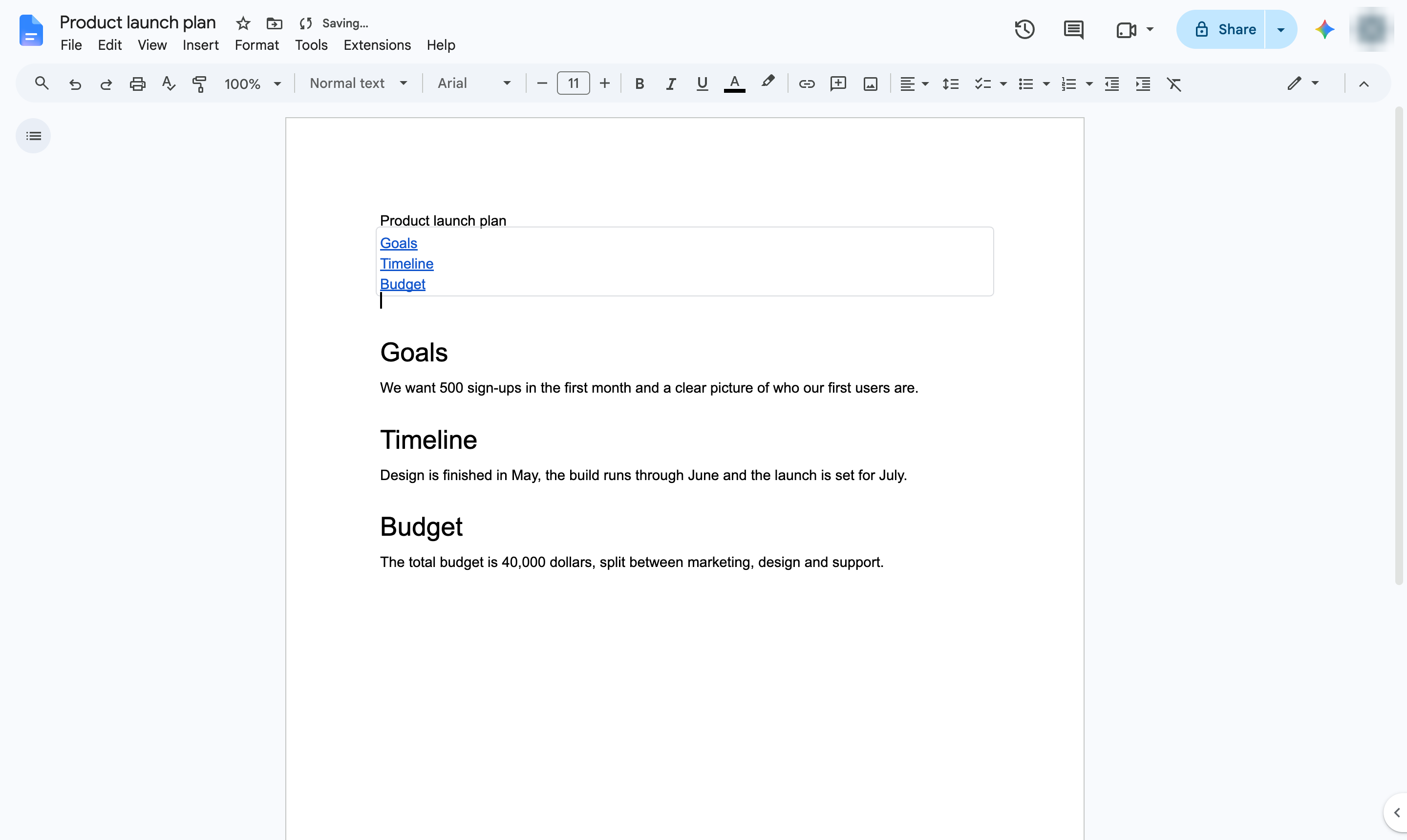The height and width of the screenshot is (840, 1407).
Task: Toggle italic formatting
Action: pyautogui.click(x=670, y=84)
